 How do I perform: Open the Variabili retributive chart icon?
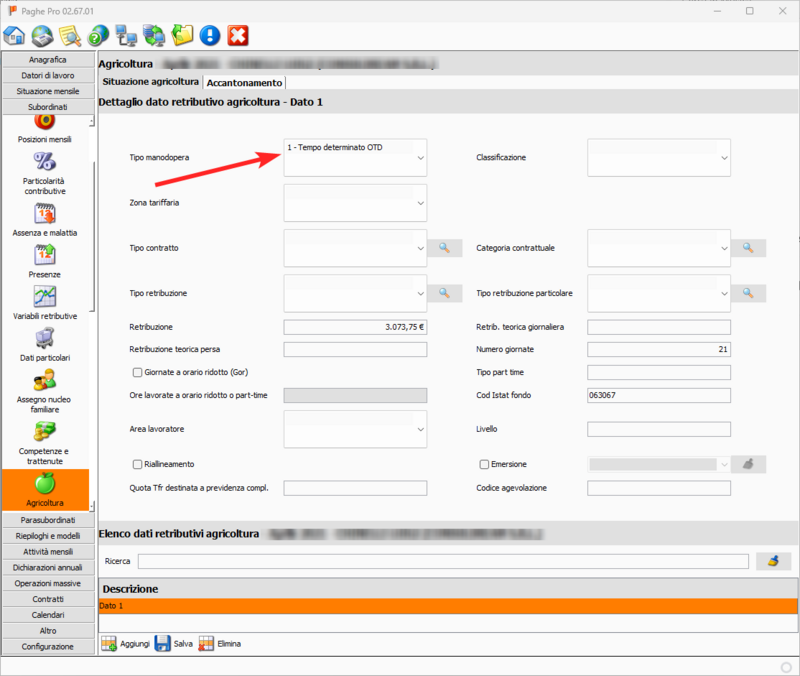pyautogui.click(x=45, y=296)
